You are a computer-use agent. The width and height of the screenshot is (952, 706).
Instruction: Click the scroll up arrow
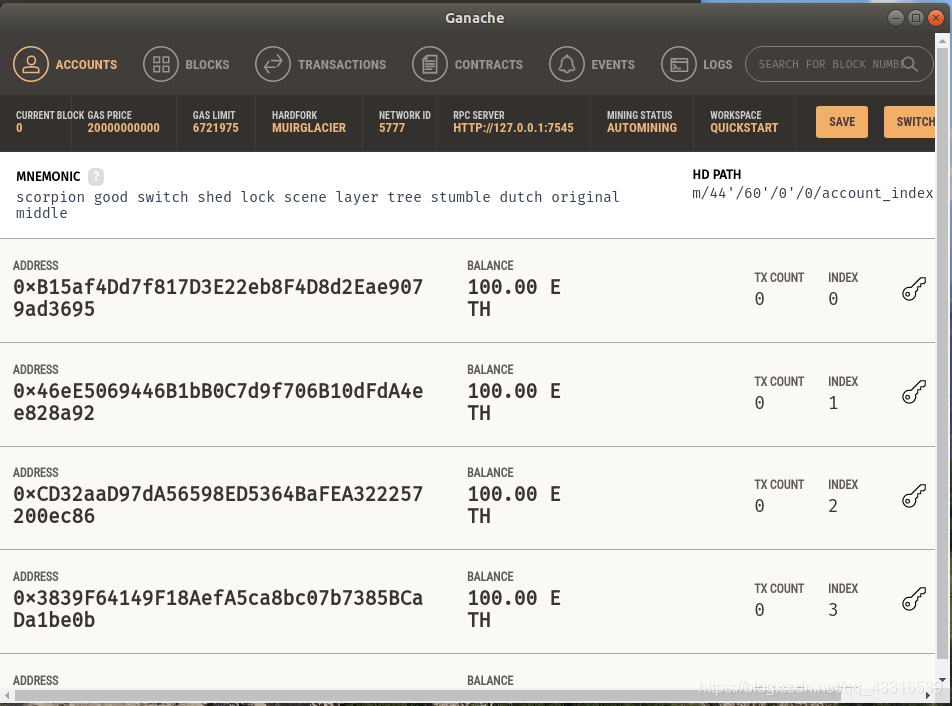942,41
